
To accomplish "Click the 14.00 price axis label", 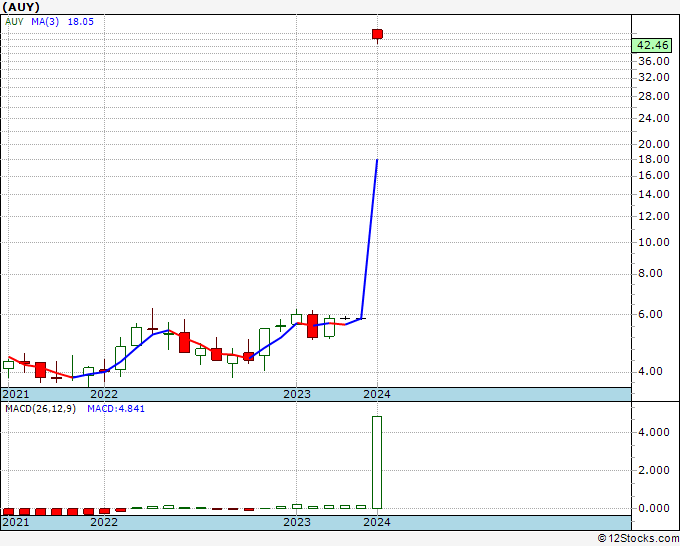I will point(654,194).
